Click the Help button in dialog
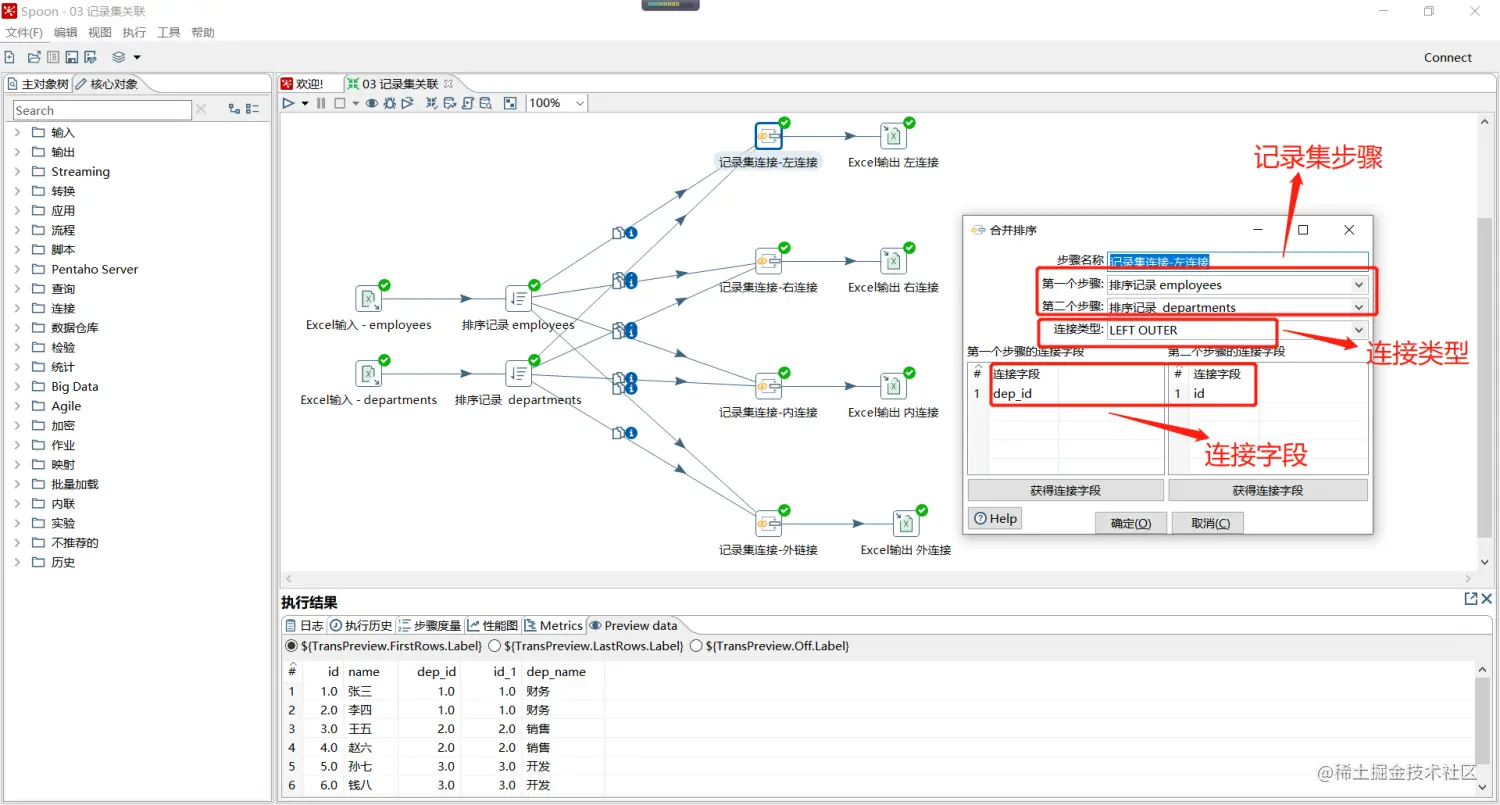Screen dimensions: 1500x805 995,518
